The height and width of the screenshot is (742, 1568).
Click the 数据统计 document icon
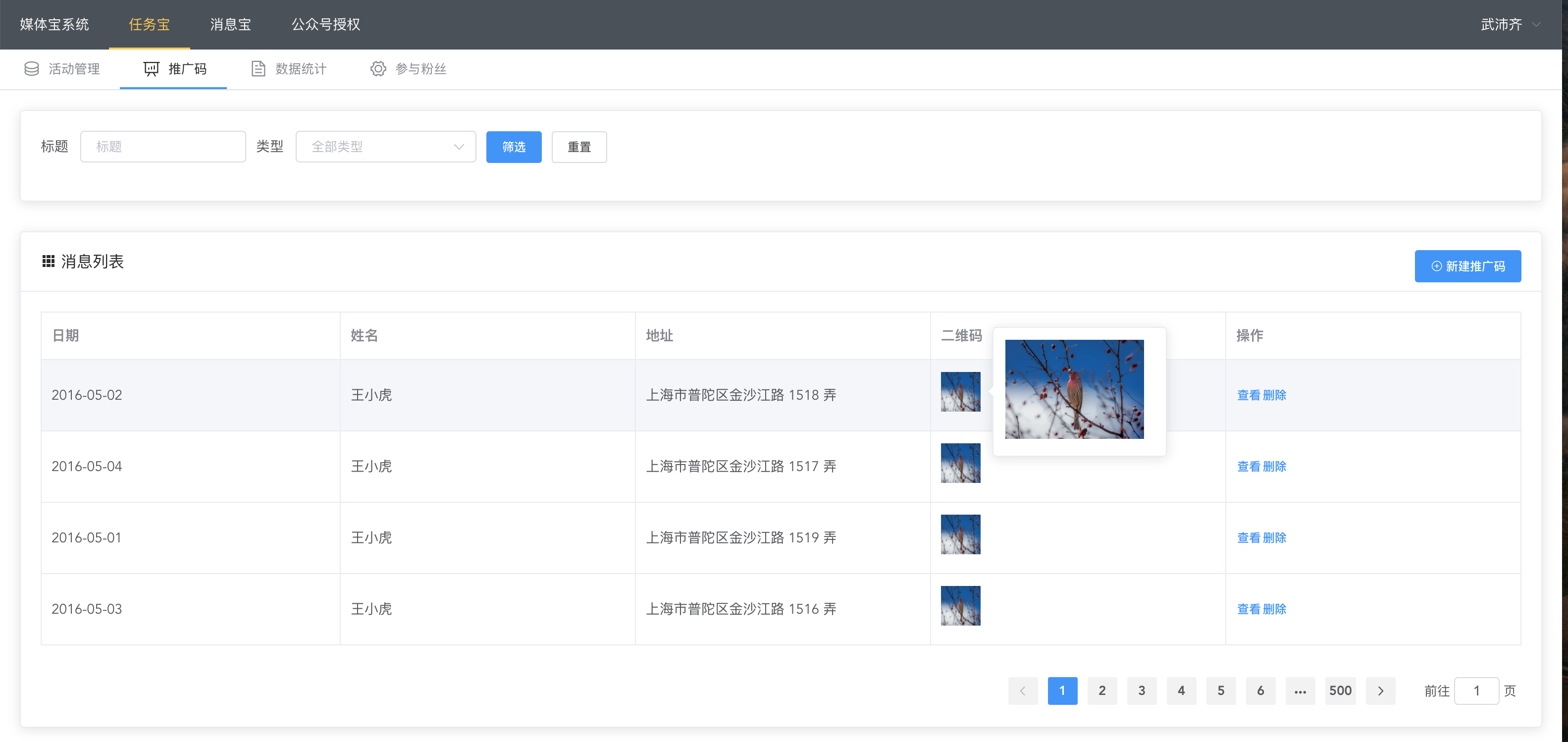click(x=258, y=69)
